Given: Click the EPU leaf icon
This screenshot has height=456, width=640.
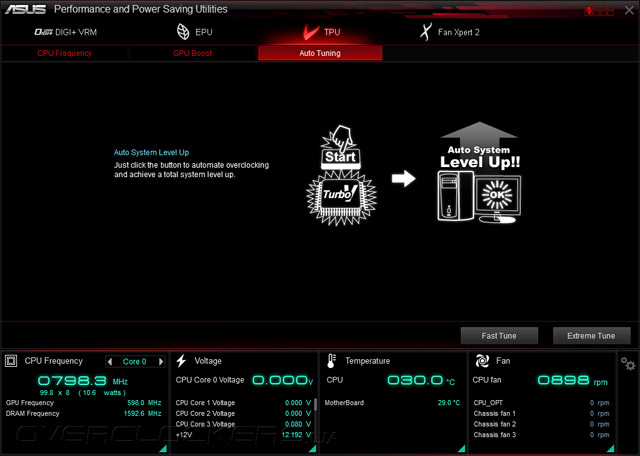Looking at the screenshot, I should pyautogui.click(x=183, y=32).
